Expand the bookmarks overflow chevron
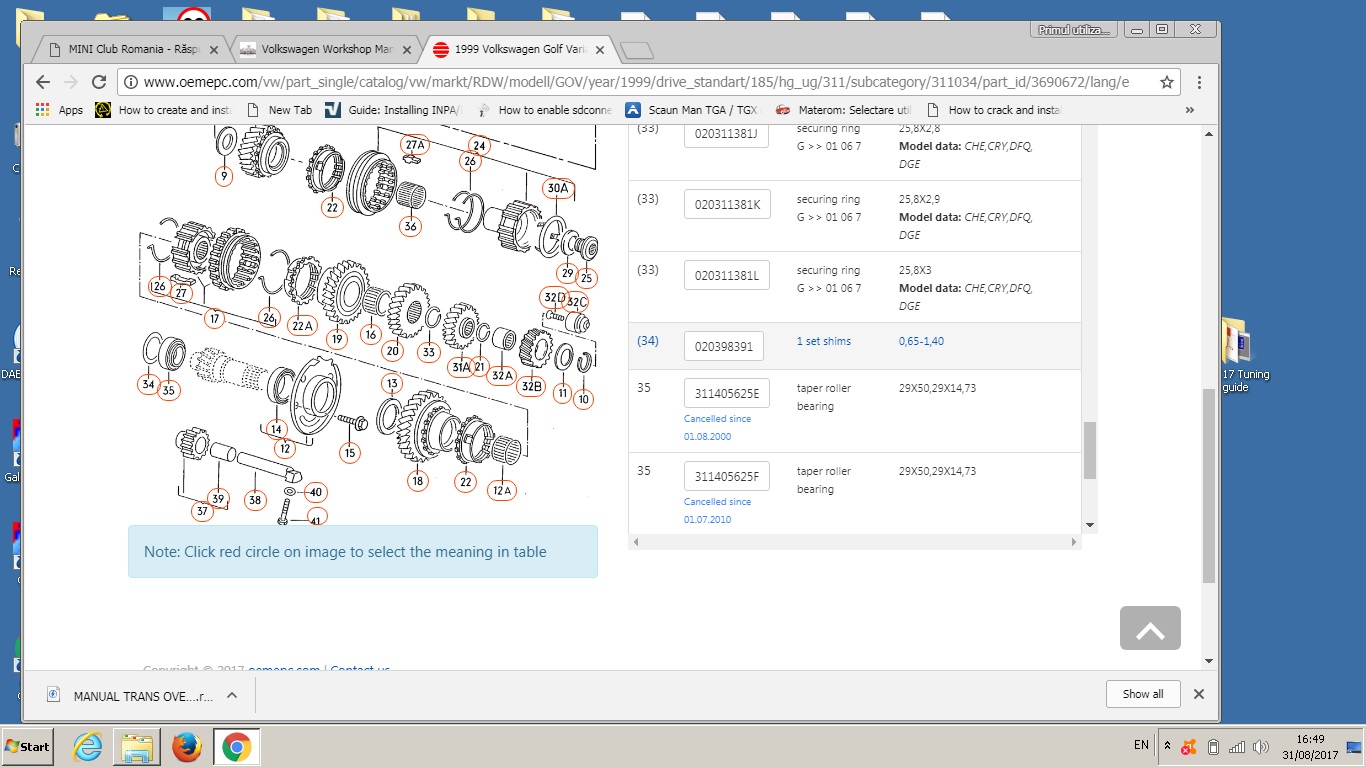Screen dimensions: 1366x768 pos(1189,110)
